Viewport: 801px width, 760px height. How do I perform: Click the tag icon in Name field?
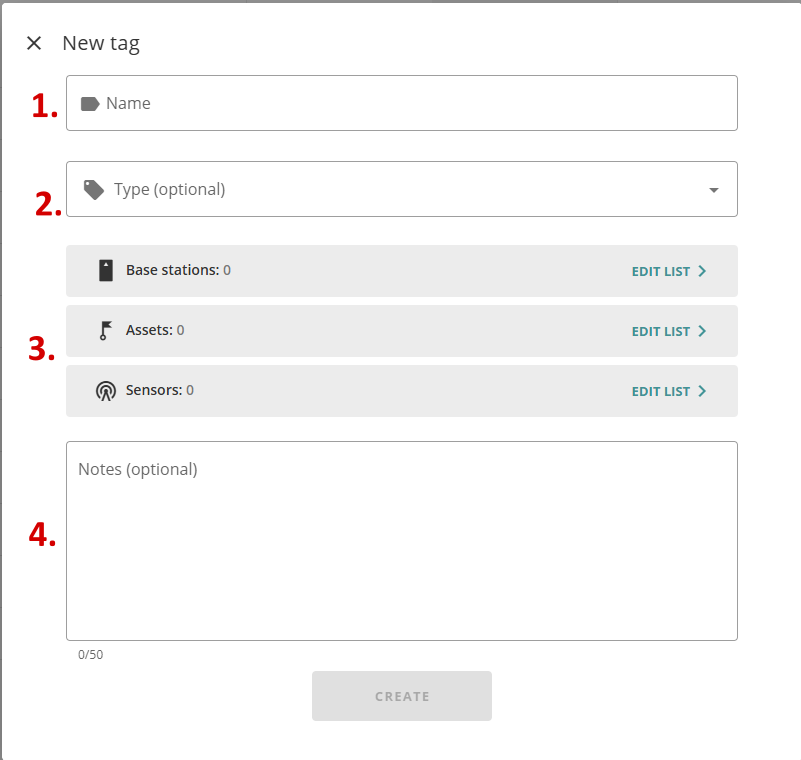90,104
